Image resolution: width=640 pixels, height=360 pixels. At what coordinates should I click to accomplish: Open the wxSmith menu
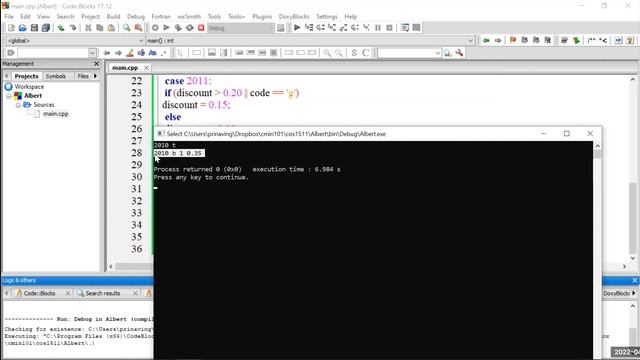189,16
